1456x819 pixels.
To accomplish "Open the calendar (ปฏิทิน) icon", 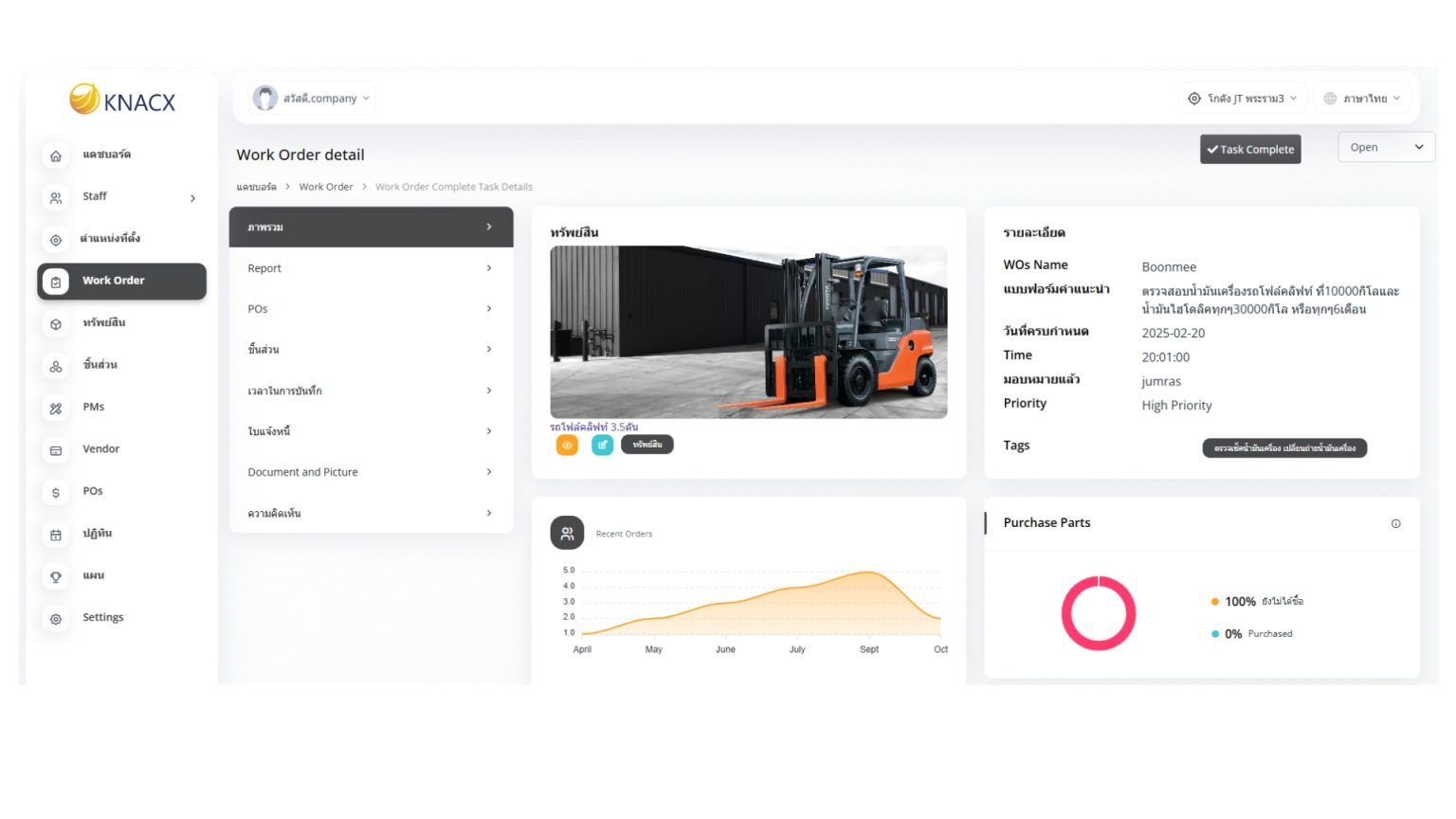I will click(x=56, y=534).
